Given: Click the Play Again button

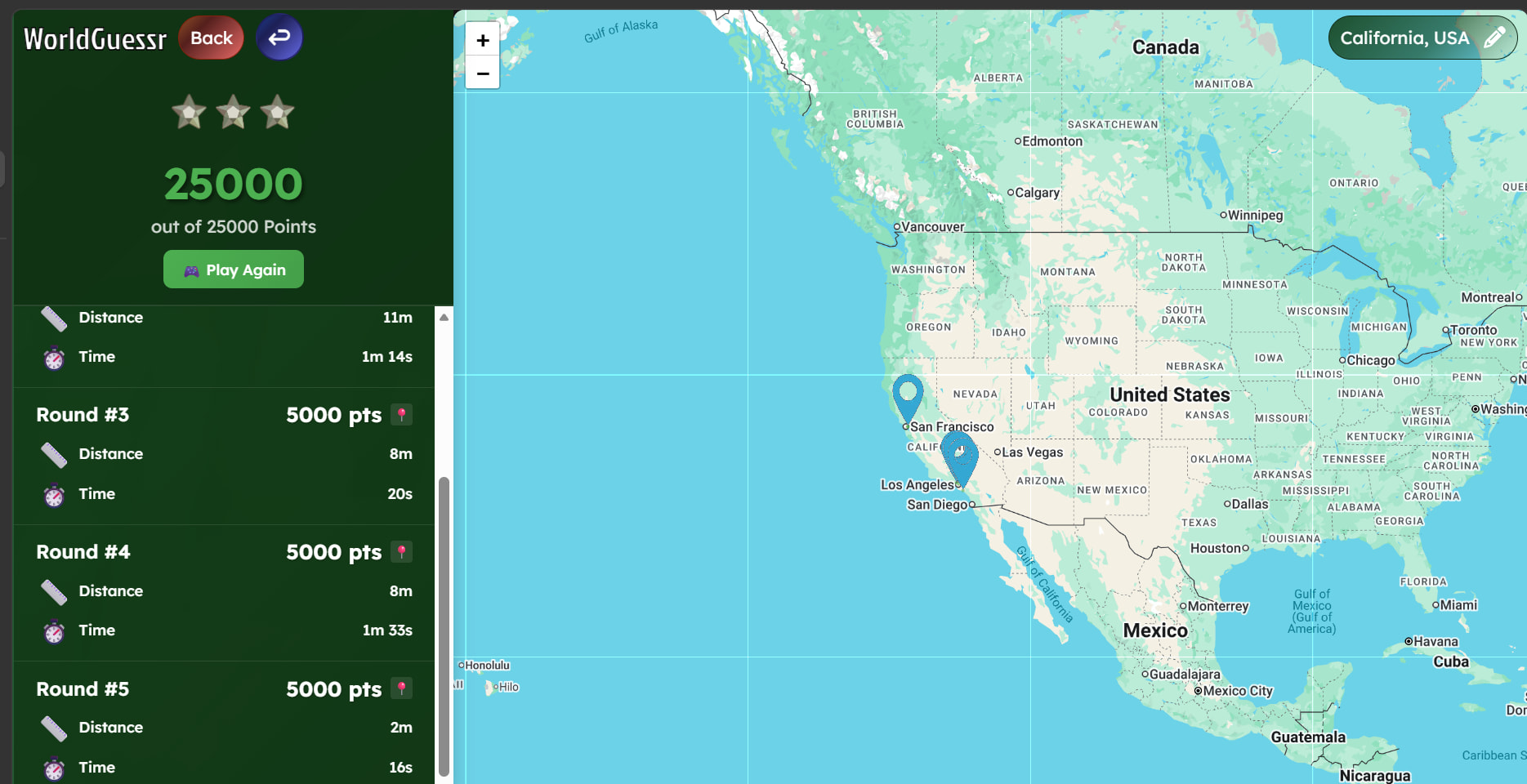Looking at the screenshot, I should (x=234, y=269).
